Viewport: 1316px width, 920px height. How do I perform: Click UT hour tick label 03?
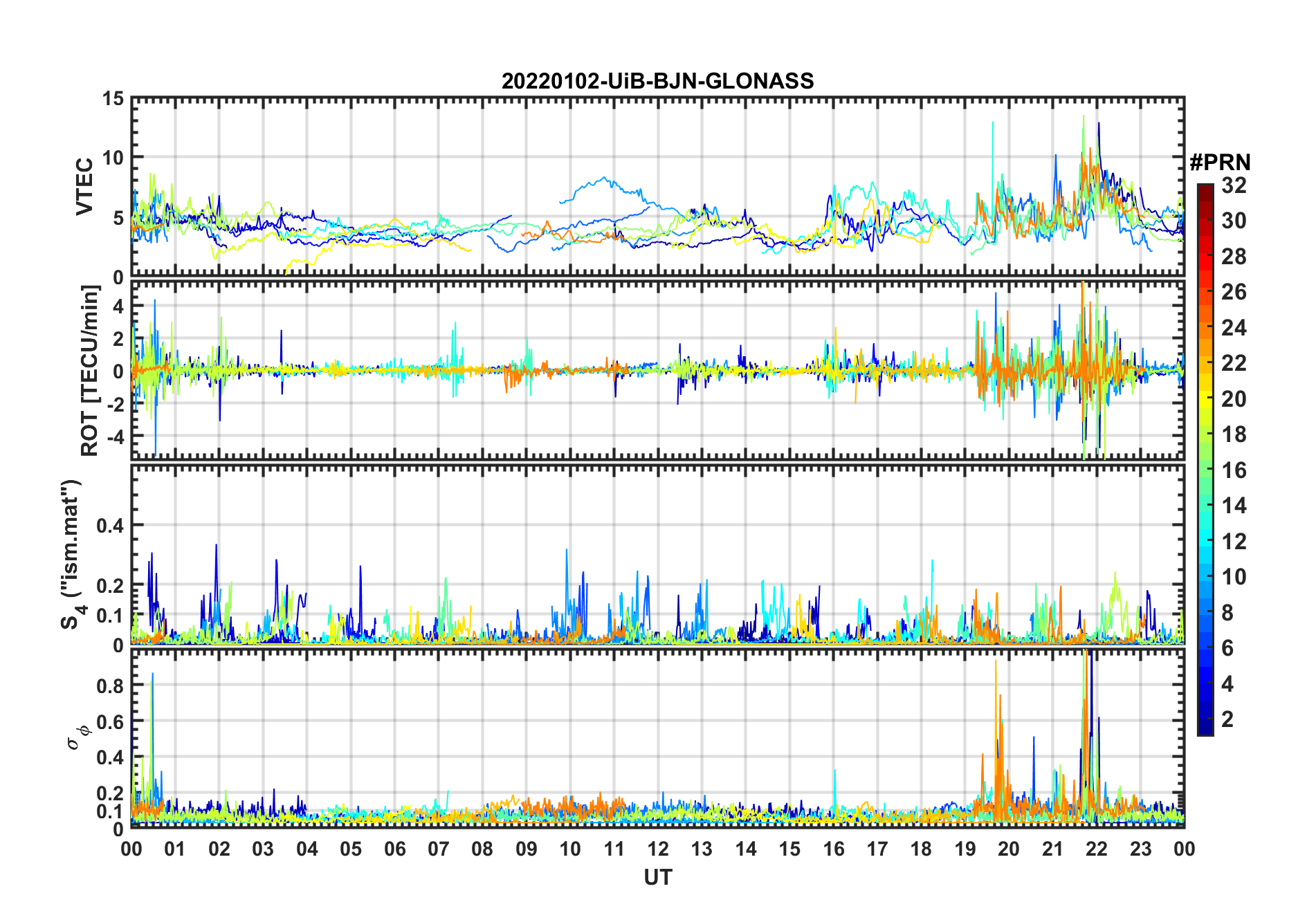pyautogui.click(x=263, y=849)
